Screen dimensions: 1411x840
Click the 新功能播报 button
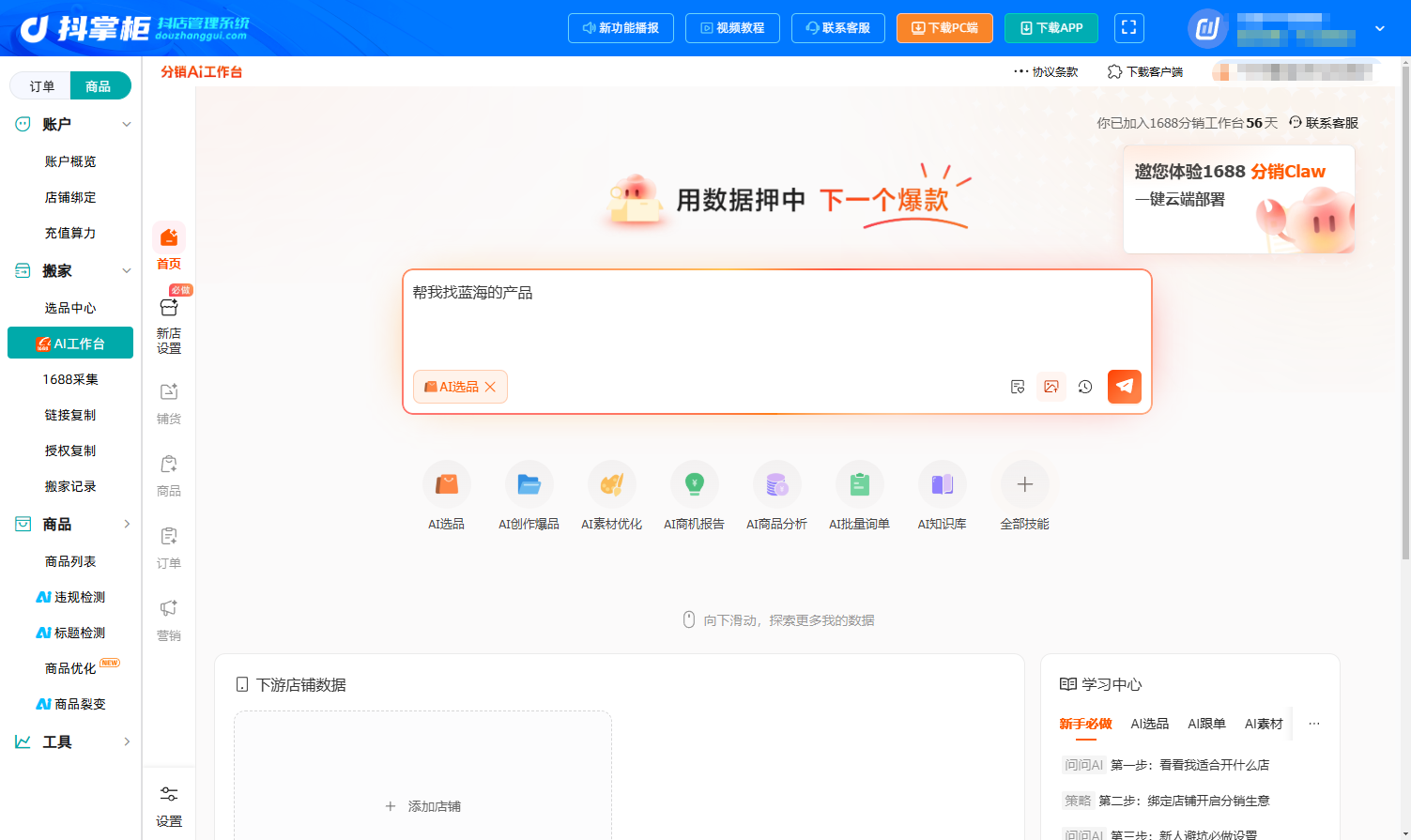(621, 28)
